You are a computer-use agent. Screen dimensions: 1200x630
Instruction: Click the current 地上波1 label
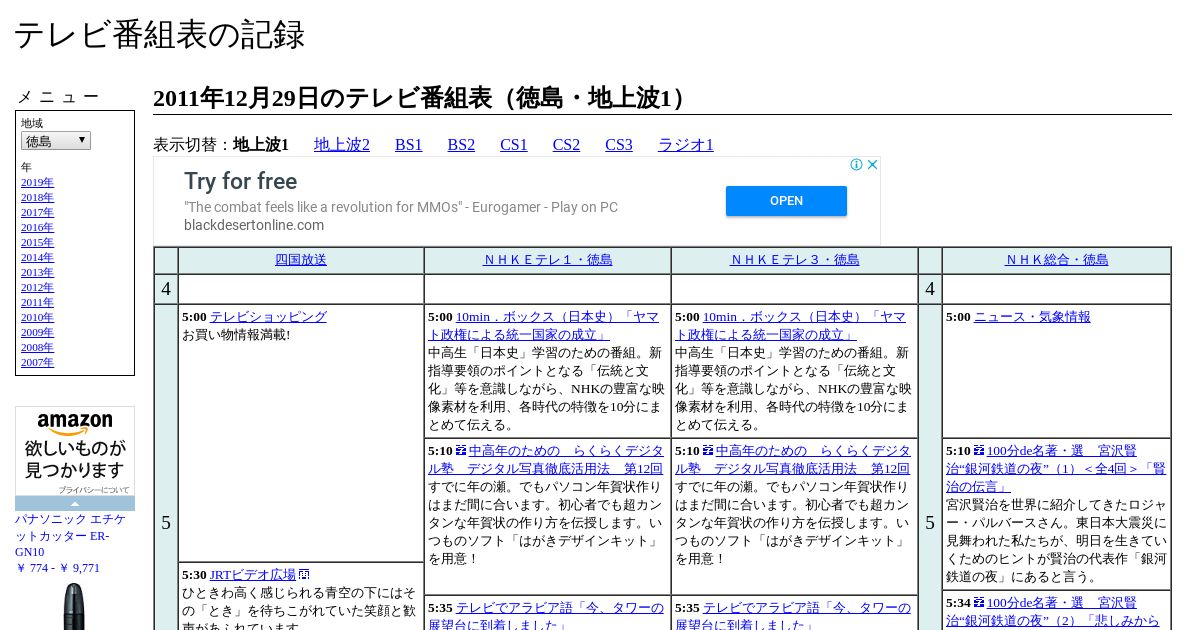(261, 145)
